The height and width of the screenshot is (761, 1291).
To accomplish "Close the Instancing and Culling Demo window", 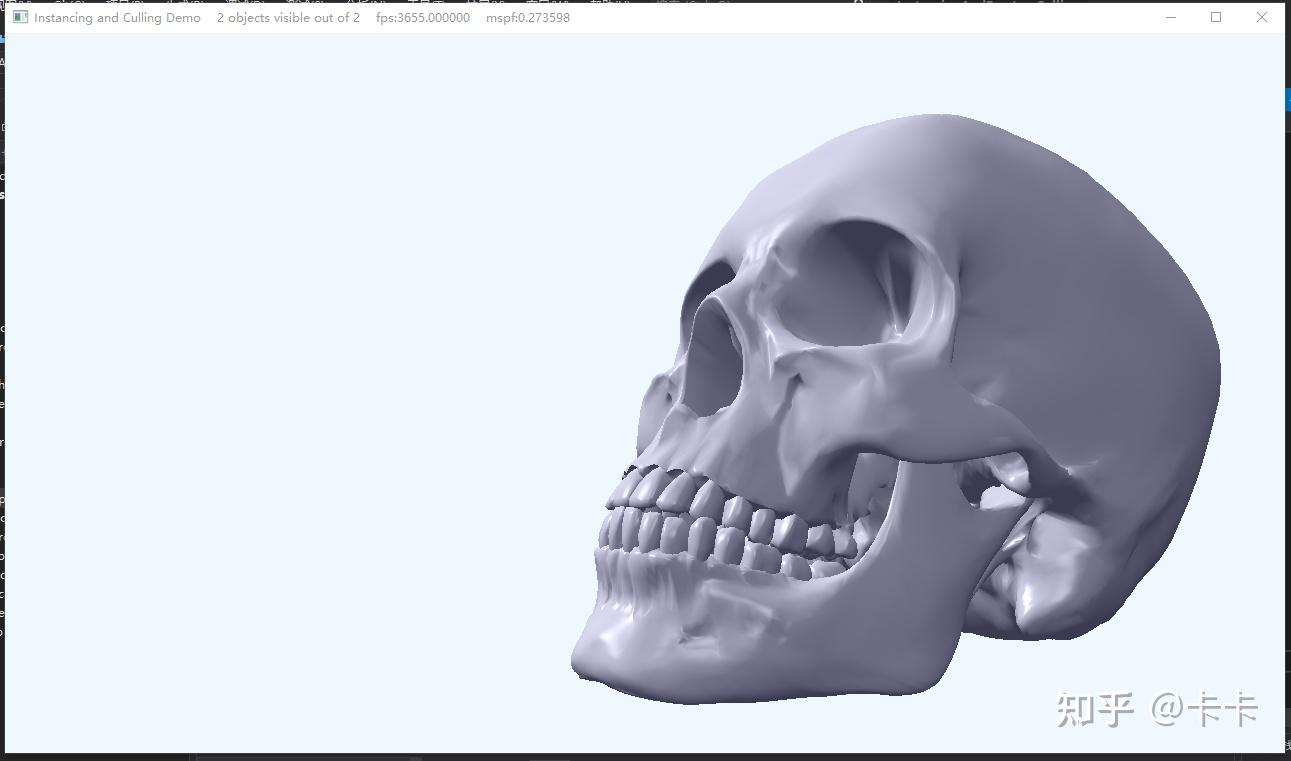I will [1262, 17].
